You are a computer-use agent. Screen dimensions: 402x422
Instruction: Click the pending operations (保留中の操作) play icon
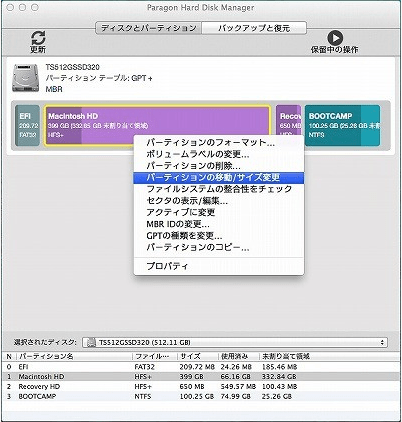point(335,38)
